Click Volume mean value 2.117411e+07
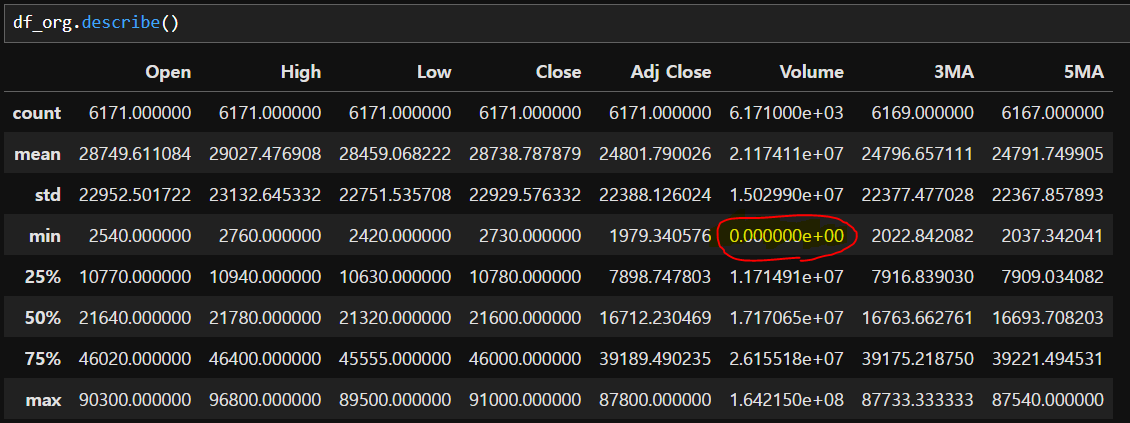The width and height of the screenshot is (1130, 423). [786, 154]
